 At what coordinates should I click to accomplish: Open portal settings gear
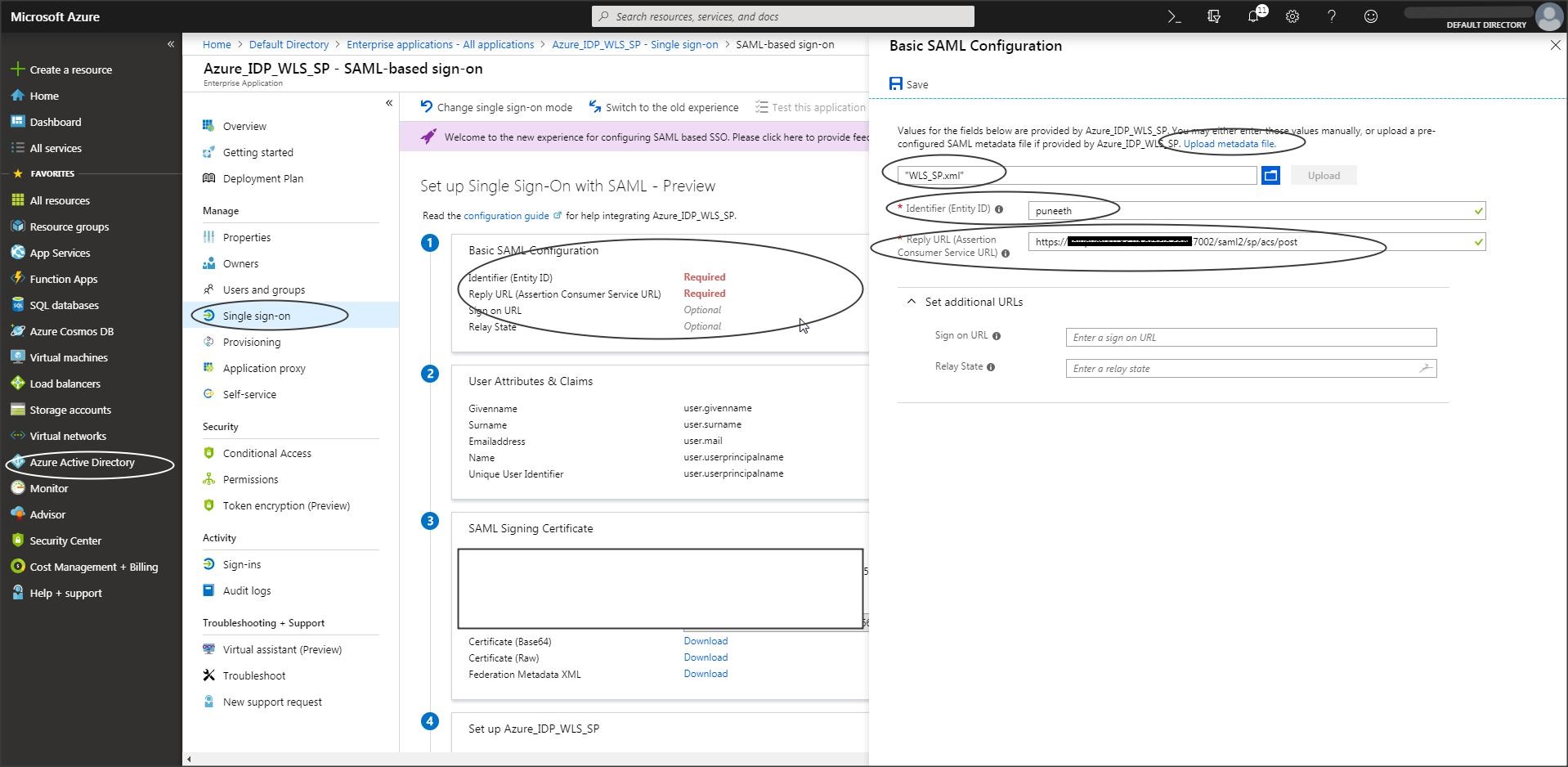click(1292, 16)
